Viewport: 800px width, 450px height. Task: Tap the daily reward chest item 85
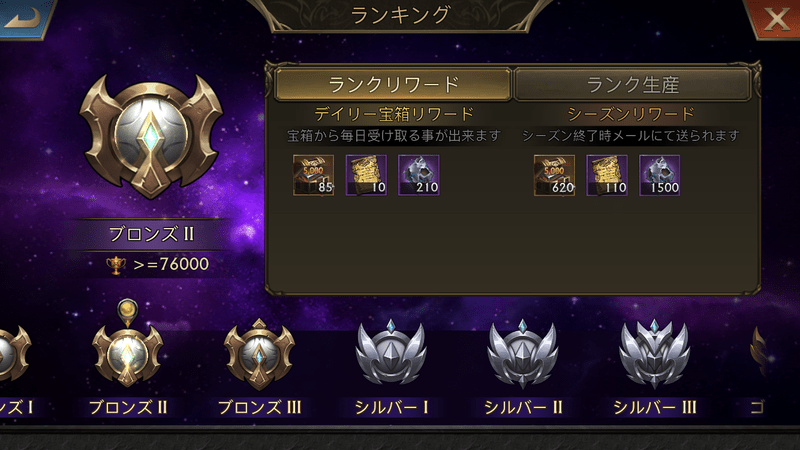313,176
